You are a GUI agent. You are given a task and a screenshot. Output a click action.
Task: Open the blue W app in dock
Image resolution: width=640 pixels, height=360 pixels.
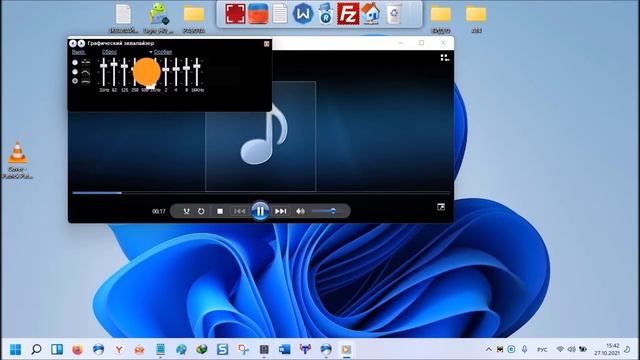tap(302, 13)
